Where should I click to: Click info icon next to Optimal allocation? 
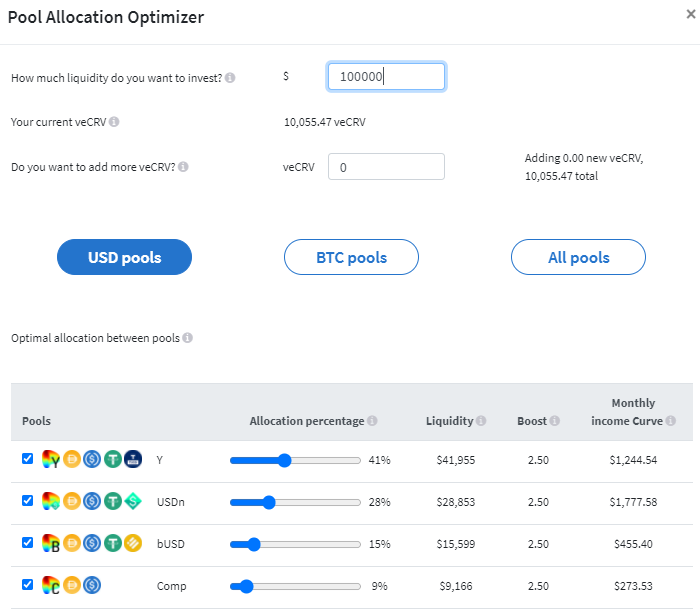point(188,337)
